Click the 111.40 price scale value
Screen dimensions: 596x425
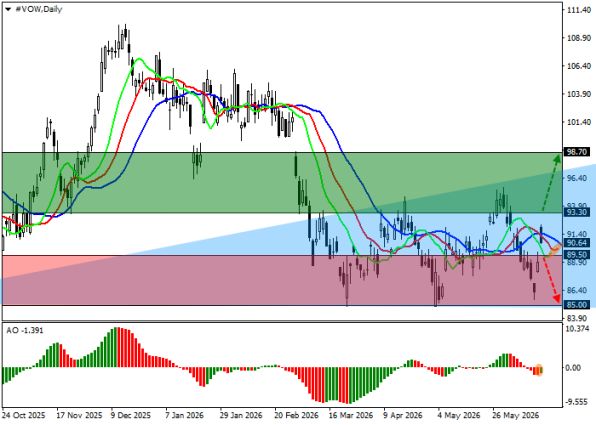coord(578,10)
